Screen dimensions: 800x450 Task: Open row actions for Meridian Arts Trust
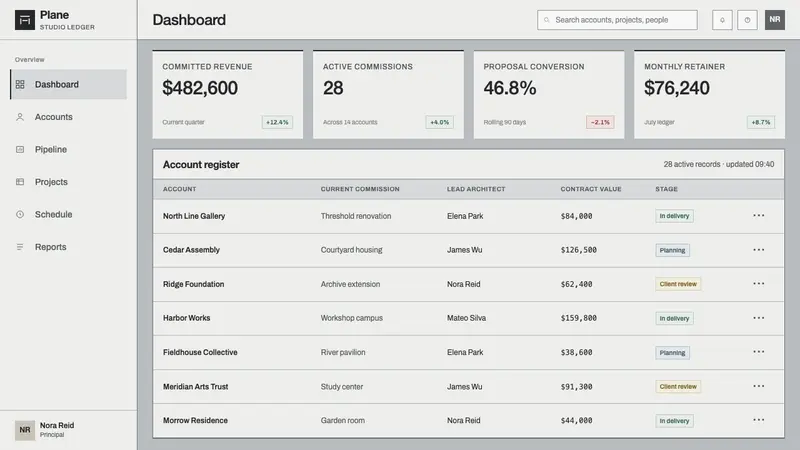(759, 386)
